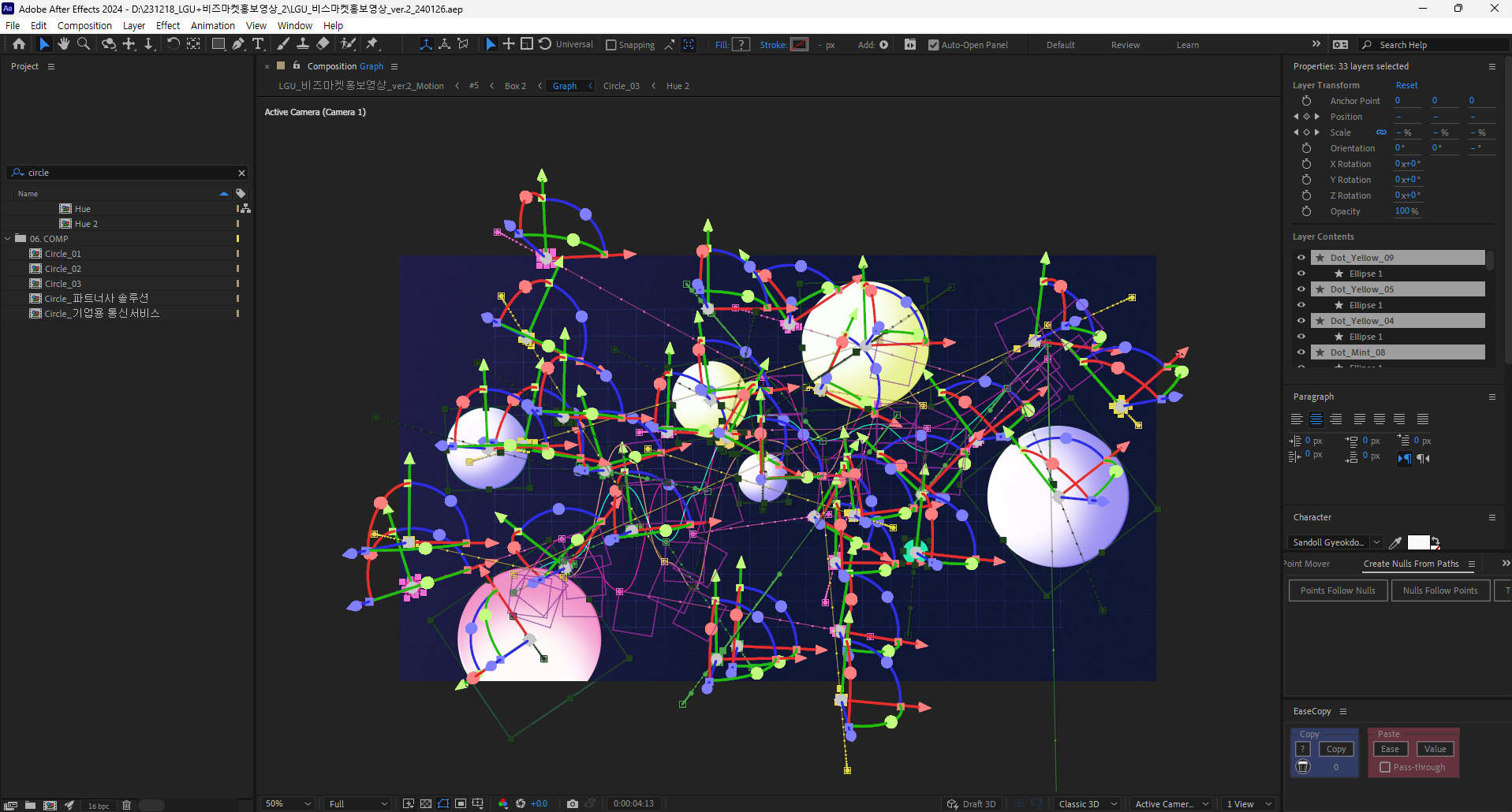Viewport: 1512px width, 812px height.
Task: Click the fill color swatch in Character panel
Action: pyautogui.click(x=1417, y=542)
